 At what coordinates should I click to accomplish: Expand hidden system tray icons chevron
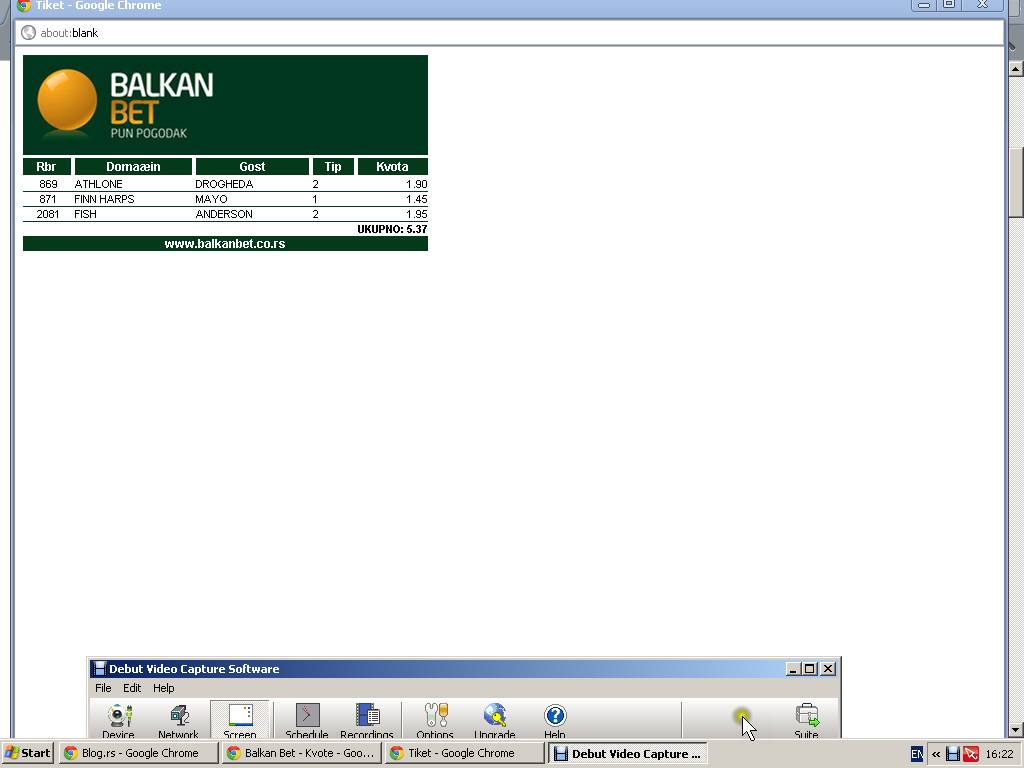click(x=936, y=754)
